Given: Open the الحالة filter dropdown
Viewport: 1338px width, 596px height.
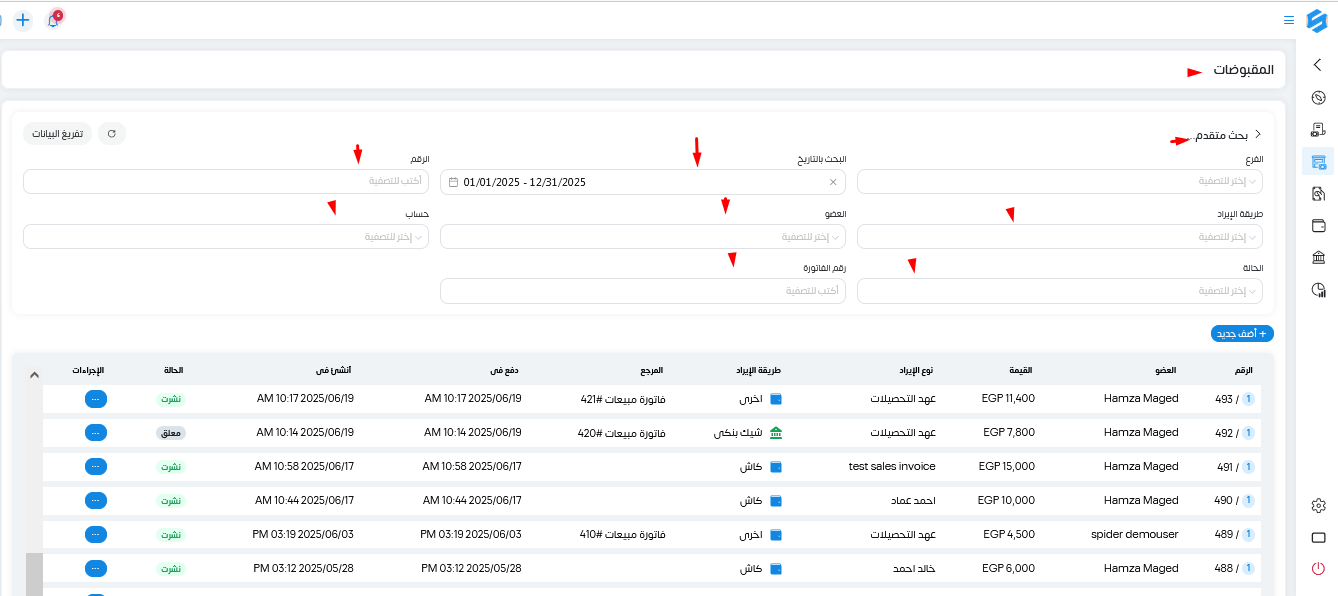Looking at the screenshot, I should (x=1060, y=291).
